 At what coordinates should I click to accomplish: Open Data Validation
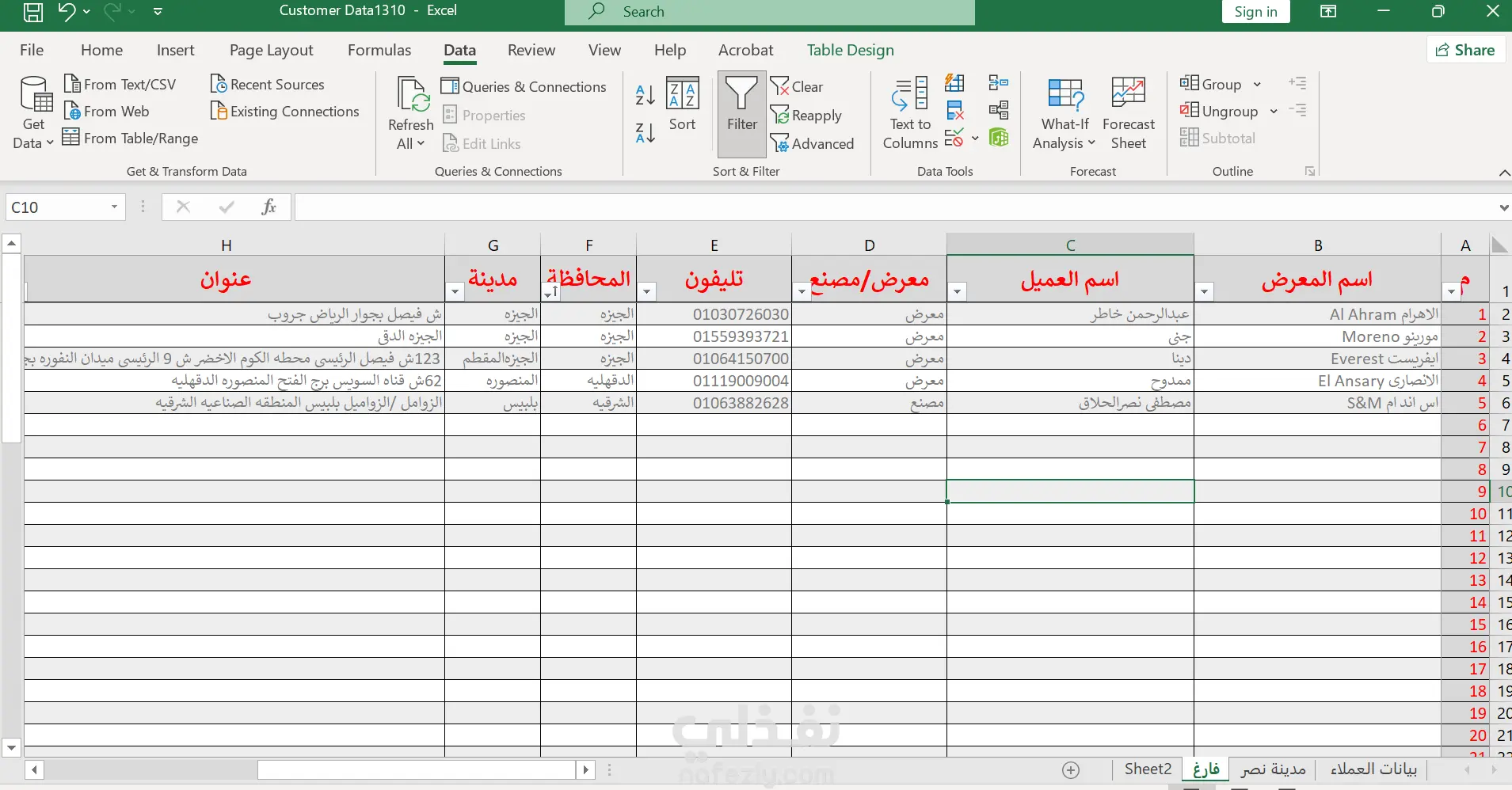(954, 138)
